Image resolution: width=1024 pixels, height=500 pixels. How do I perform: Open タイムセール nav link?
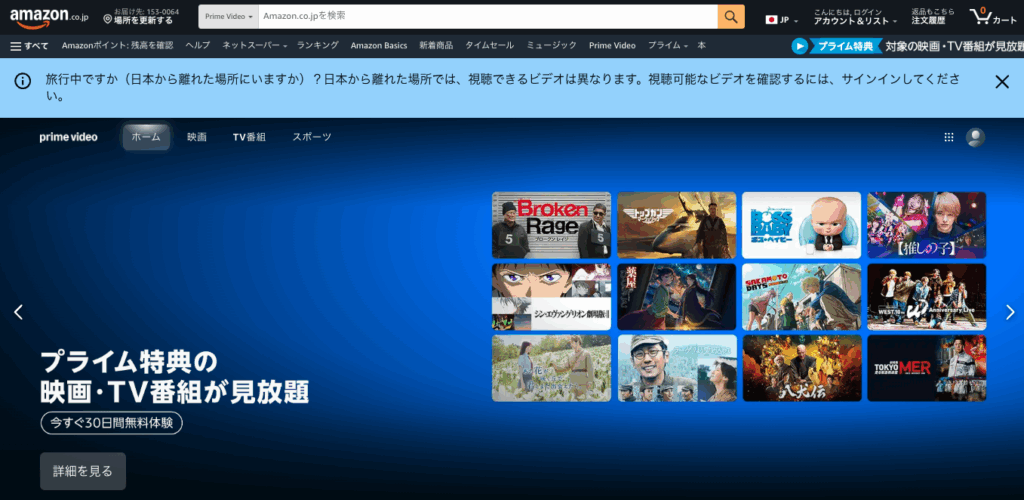click(x=489, y=46)
